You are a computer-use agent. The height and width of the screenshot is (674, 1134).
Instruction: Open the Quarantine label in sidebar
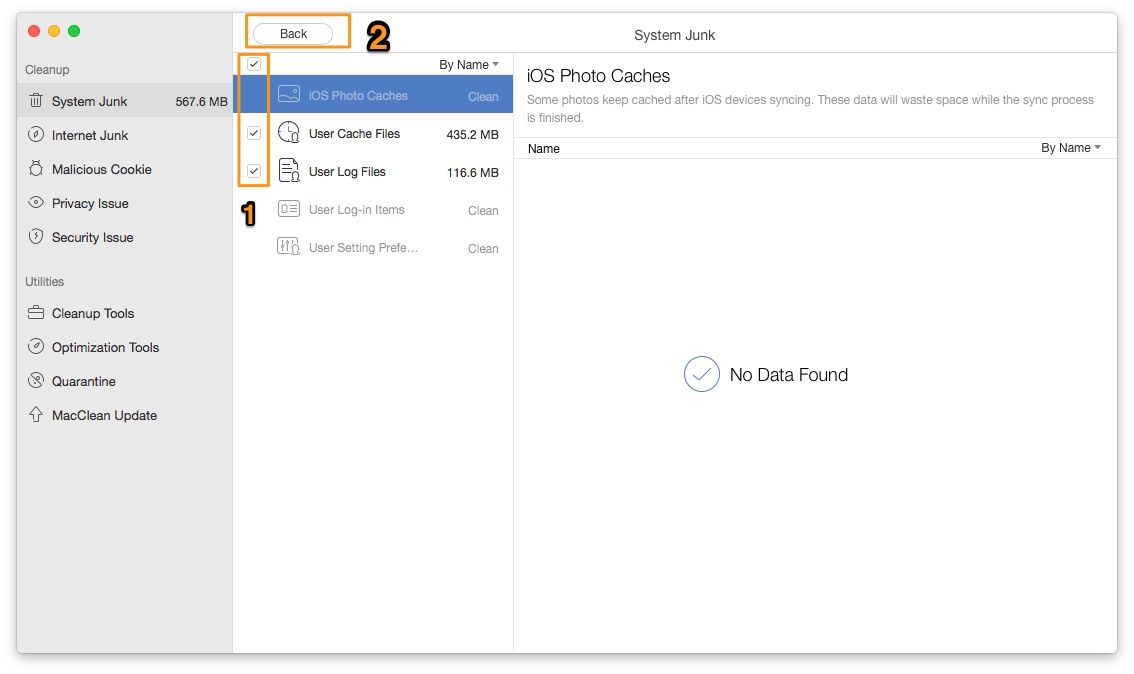[x=84, y=381]
